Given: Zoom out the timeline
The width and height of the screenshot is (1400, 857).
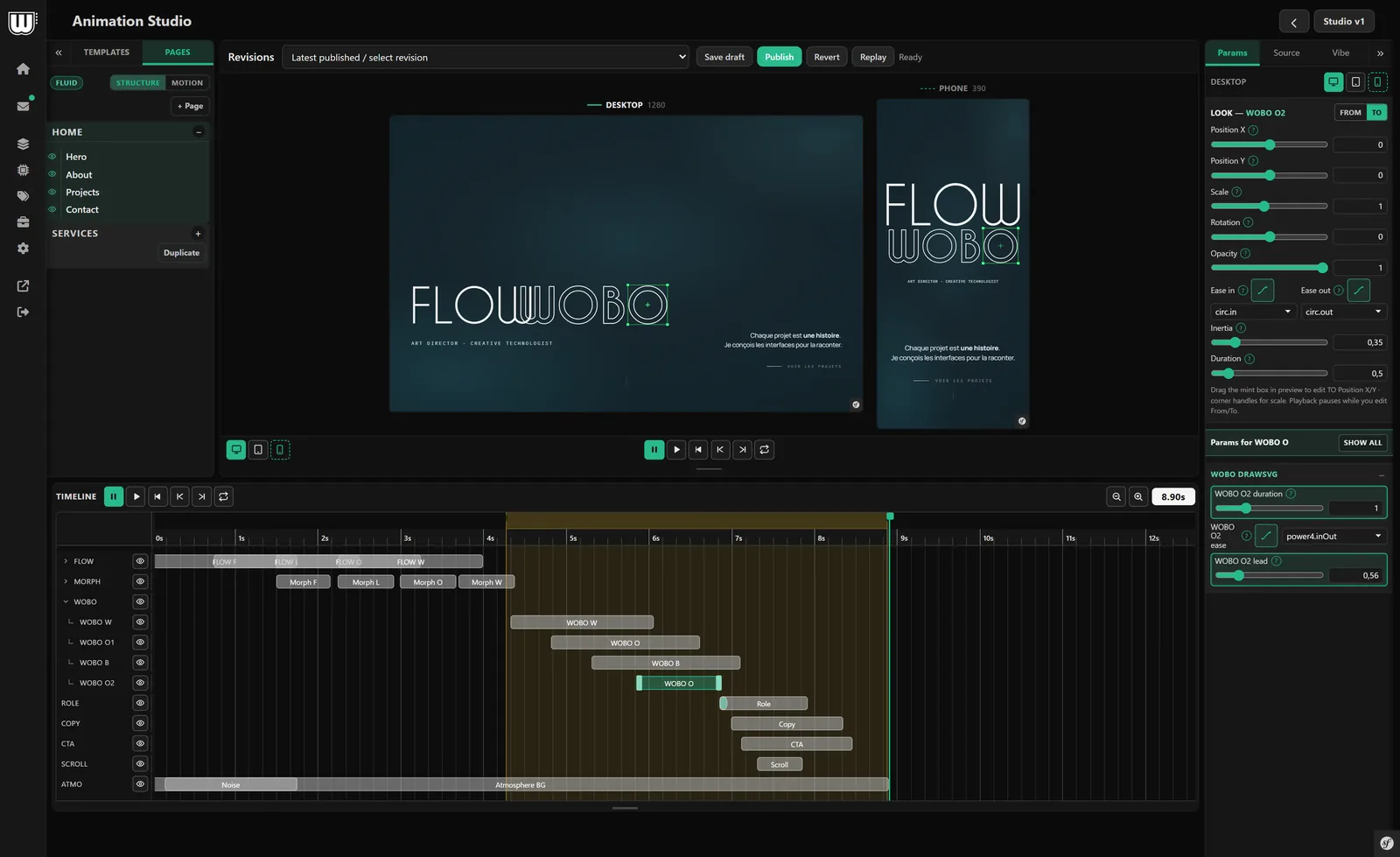Looking at the screenshot, I should pos(1116,496).
